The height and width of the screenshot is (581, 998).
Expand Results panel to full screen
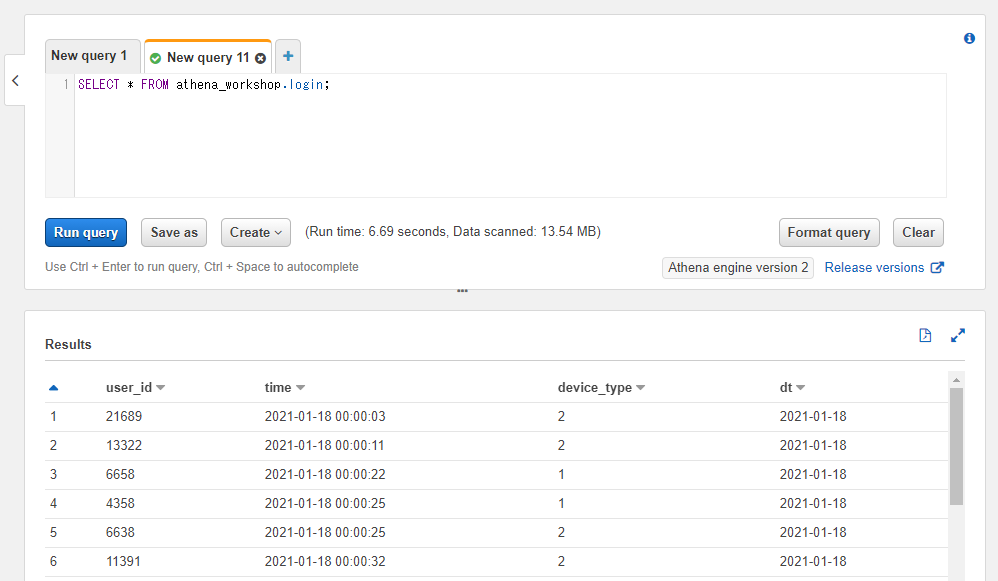coord(958,335)
